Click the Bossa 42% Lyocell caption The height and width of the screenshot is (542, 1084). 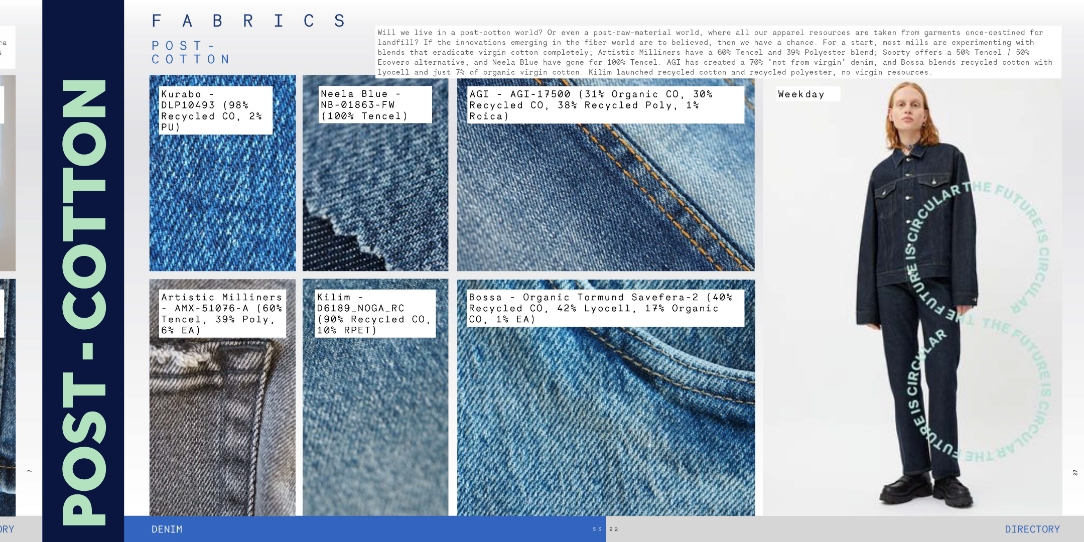606,308
